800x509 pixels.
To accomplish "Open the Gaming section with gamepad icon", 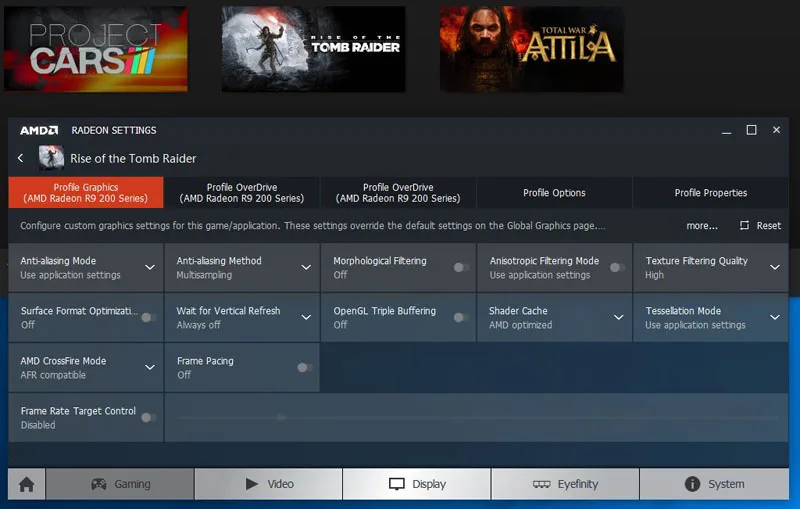I will 120,484.
